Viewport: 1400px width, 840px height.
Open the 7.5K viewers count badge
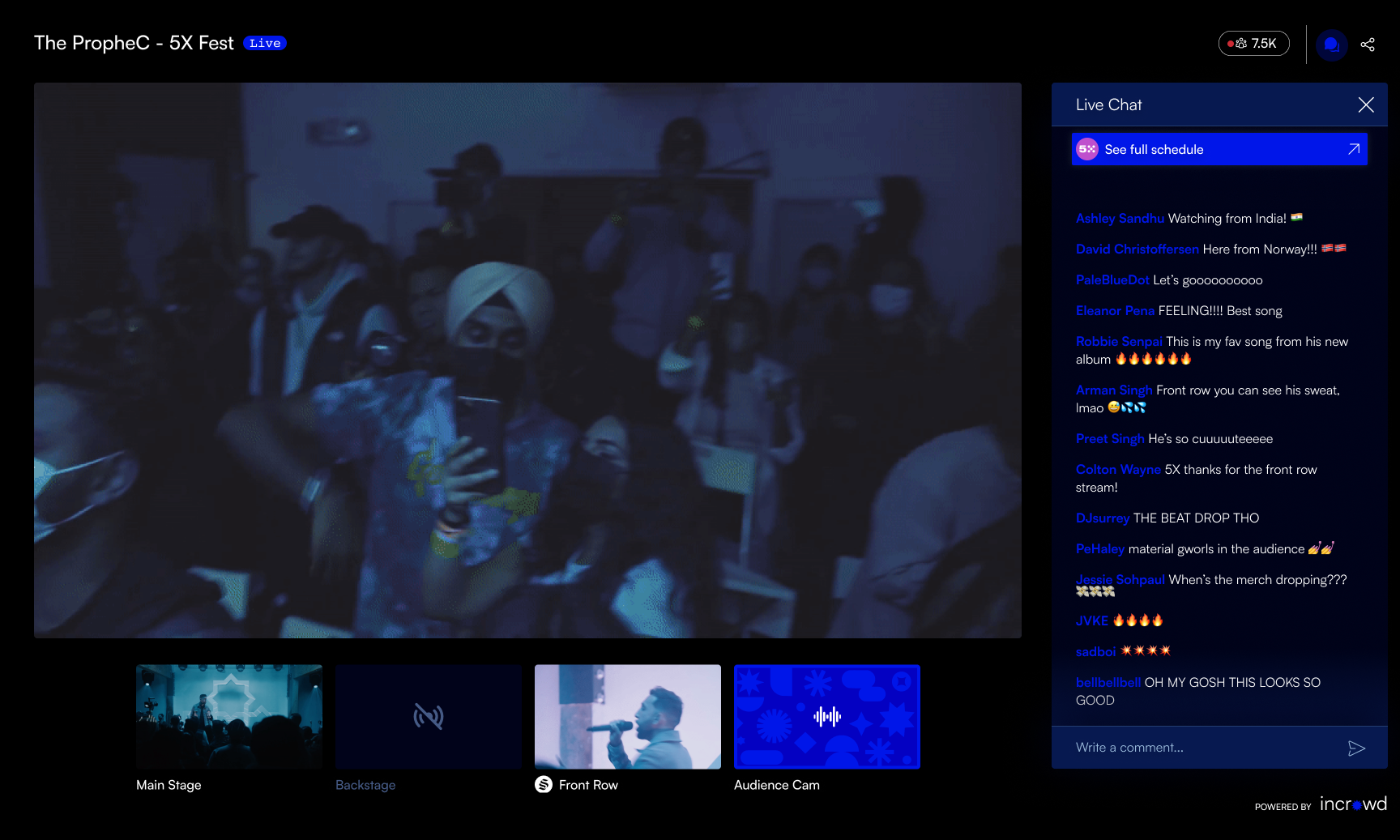(1253, 44)
